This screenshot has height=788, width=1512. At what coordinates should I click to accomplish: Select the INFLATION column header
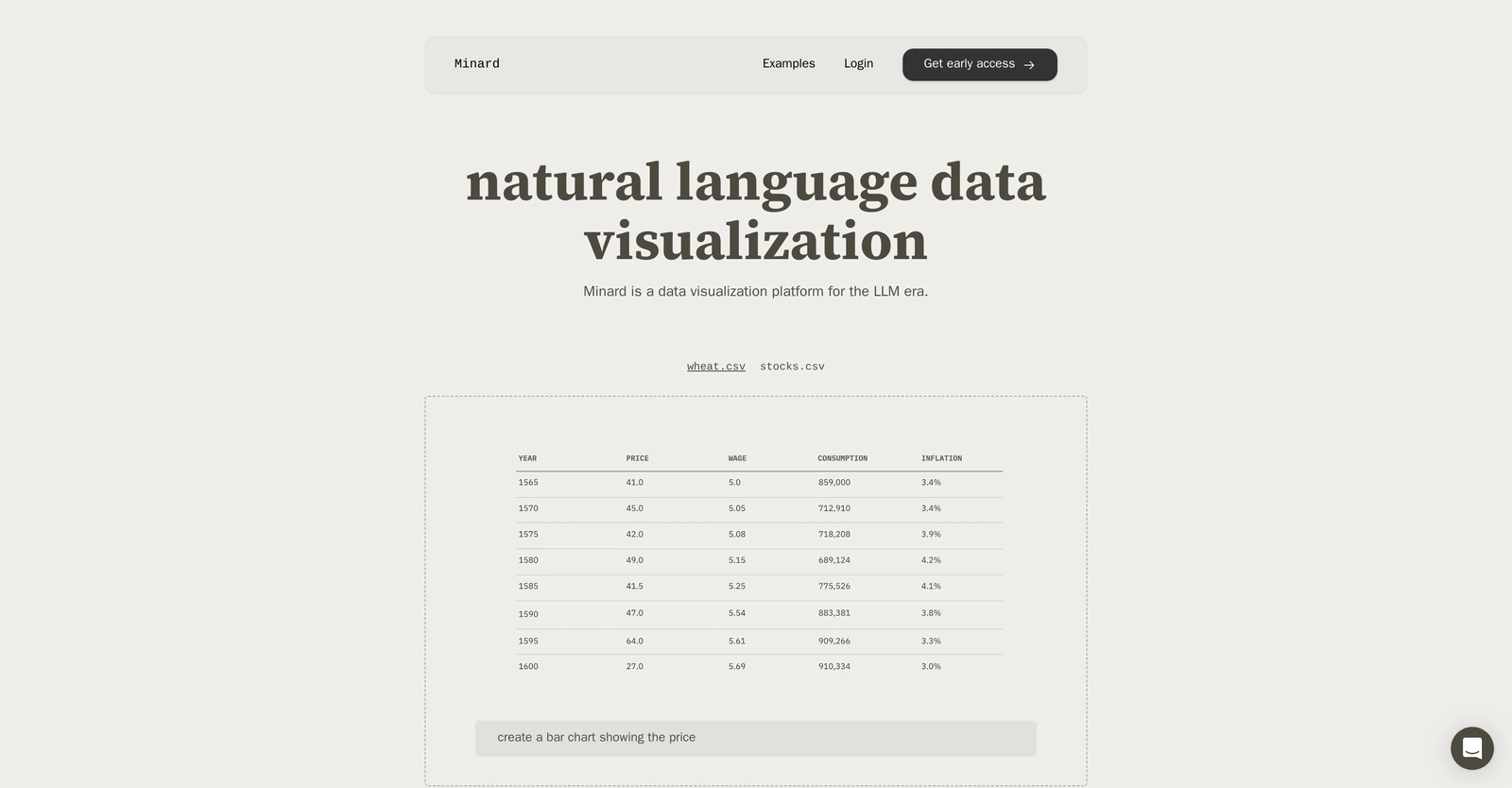coord(941,458)
